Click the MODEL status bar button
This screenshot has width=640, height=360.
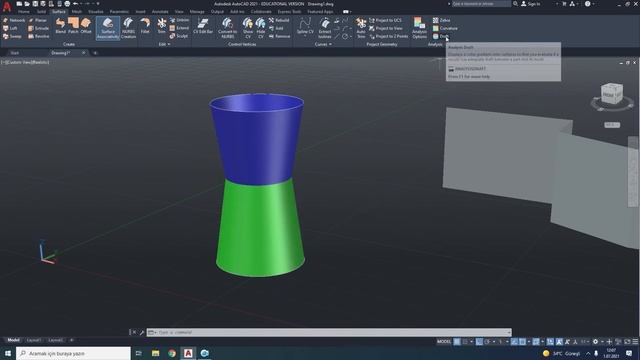click(x=444, y=342)
